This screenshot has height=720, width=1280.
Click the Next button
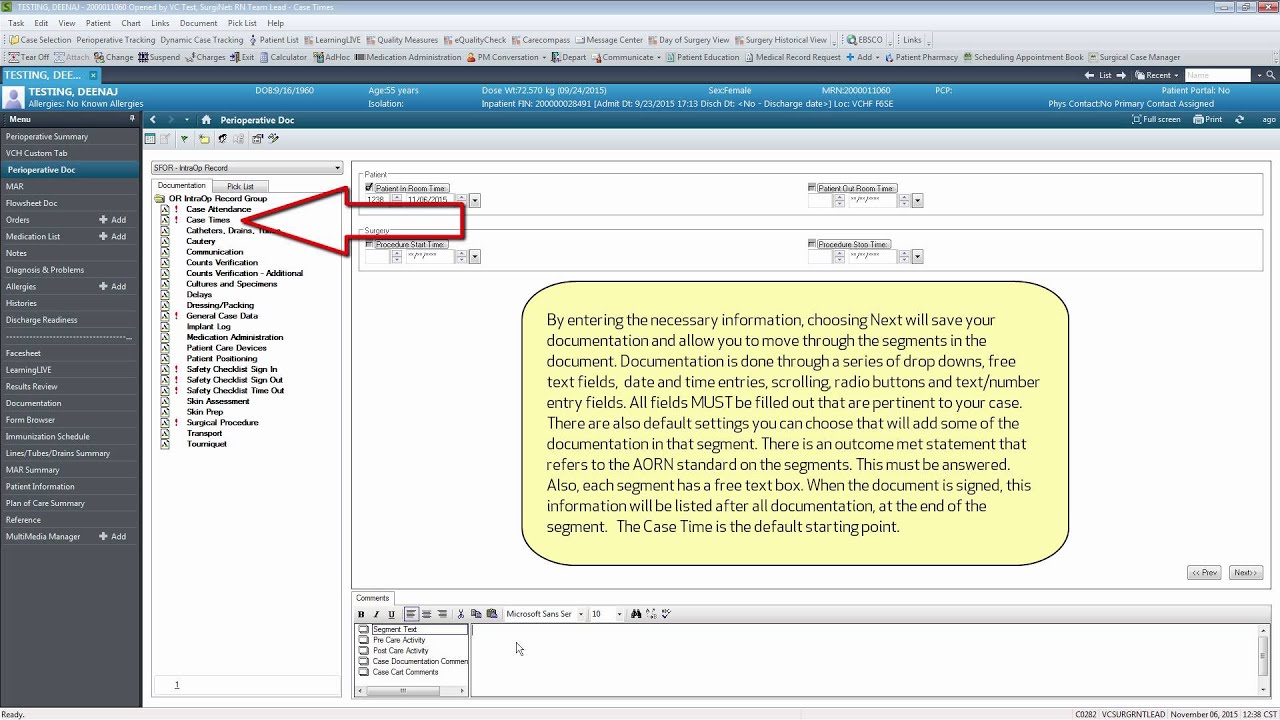coord(1245,573)
